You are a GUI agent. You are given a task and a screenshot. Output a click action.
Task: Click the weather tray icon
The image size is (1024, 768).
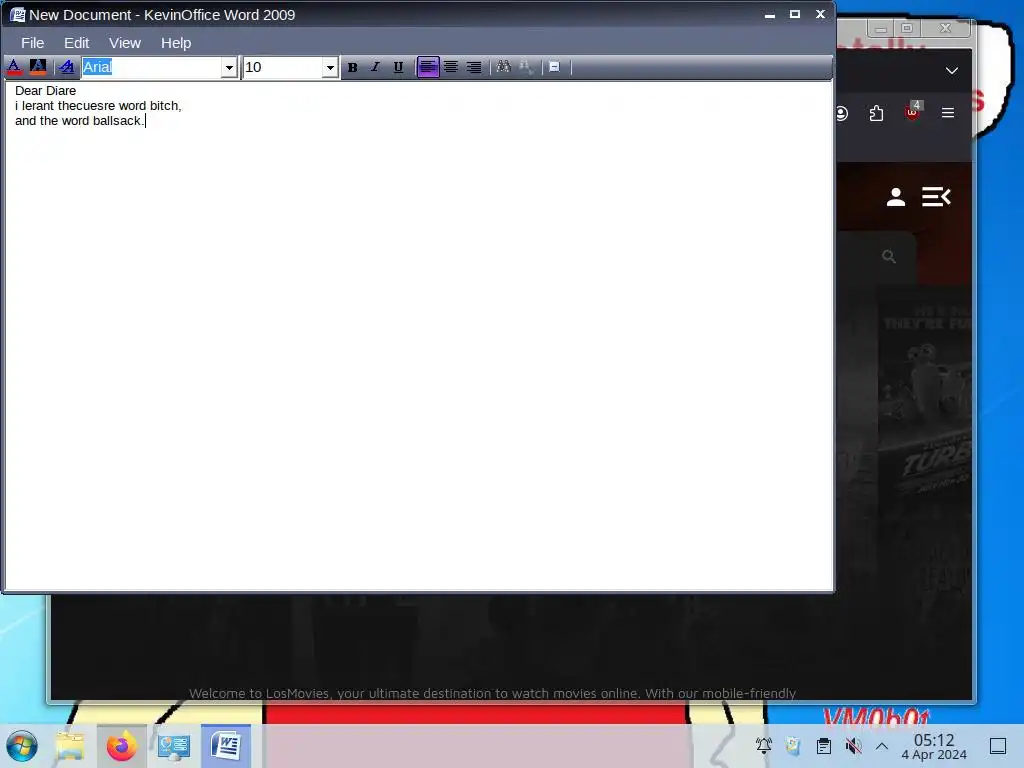(x=793, y=746)
